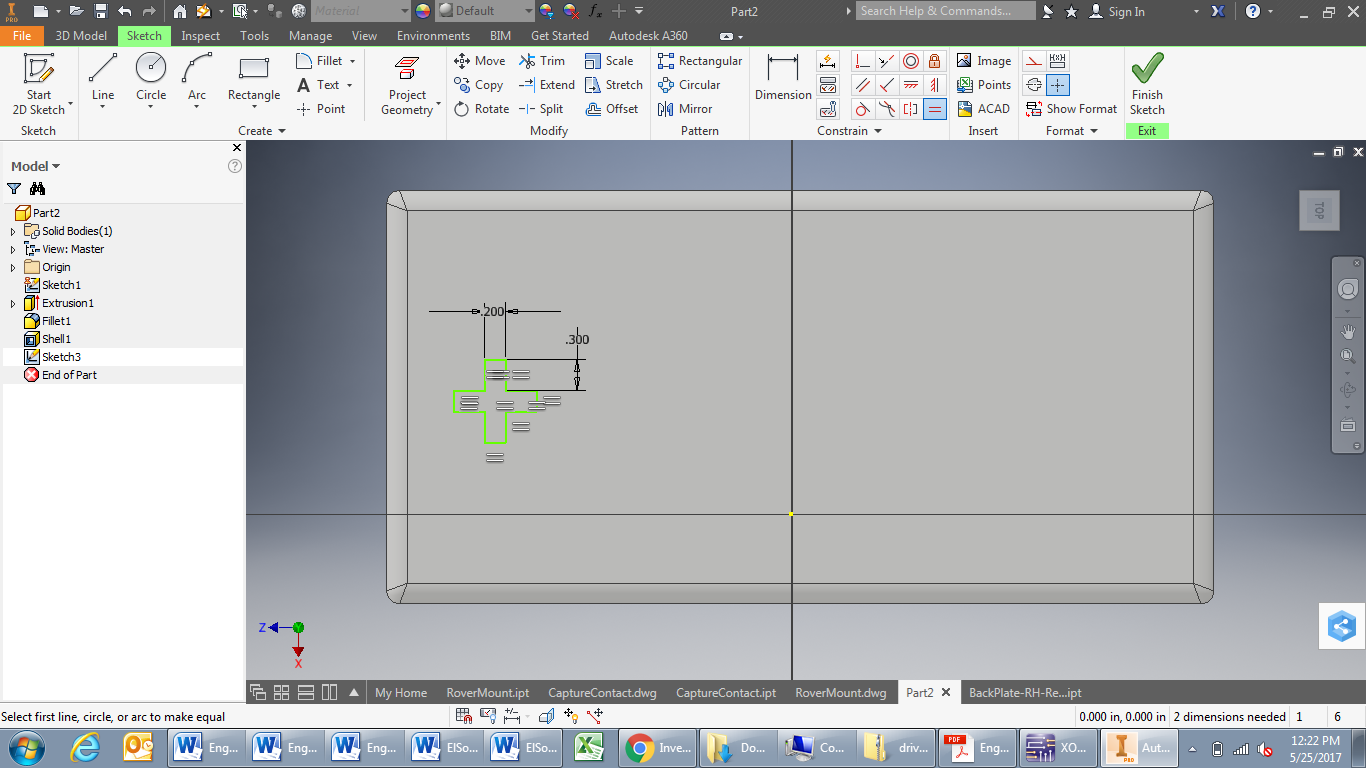The height and width of the screenshot is (768, 1366).
Task: Expand the Solid Bodies(1) node
Action: click(13, 231)
